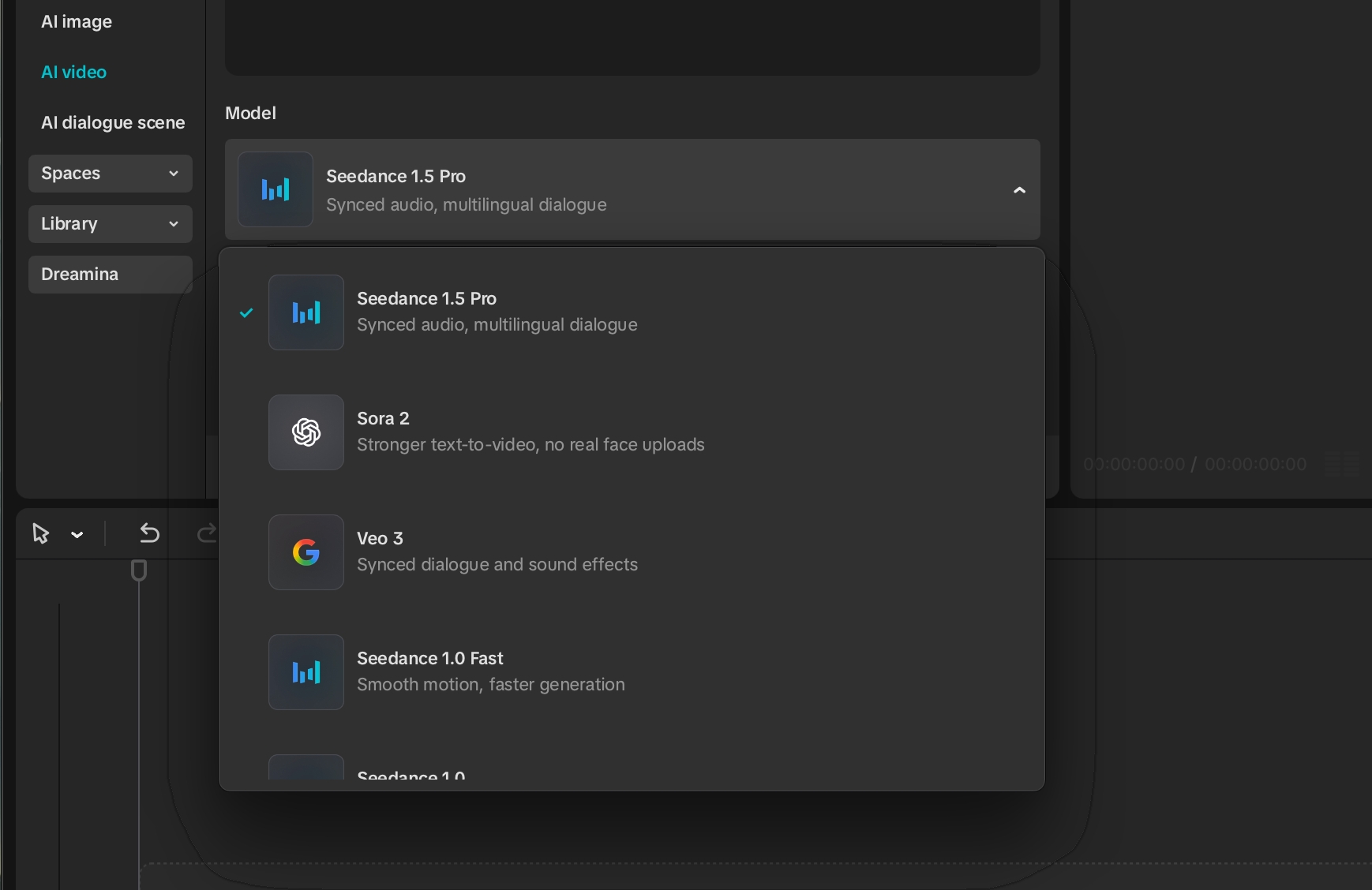Click the timeline playhead marker

pyautogui.click(x=139, y=570)
